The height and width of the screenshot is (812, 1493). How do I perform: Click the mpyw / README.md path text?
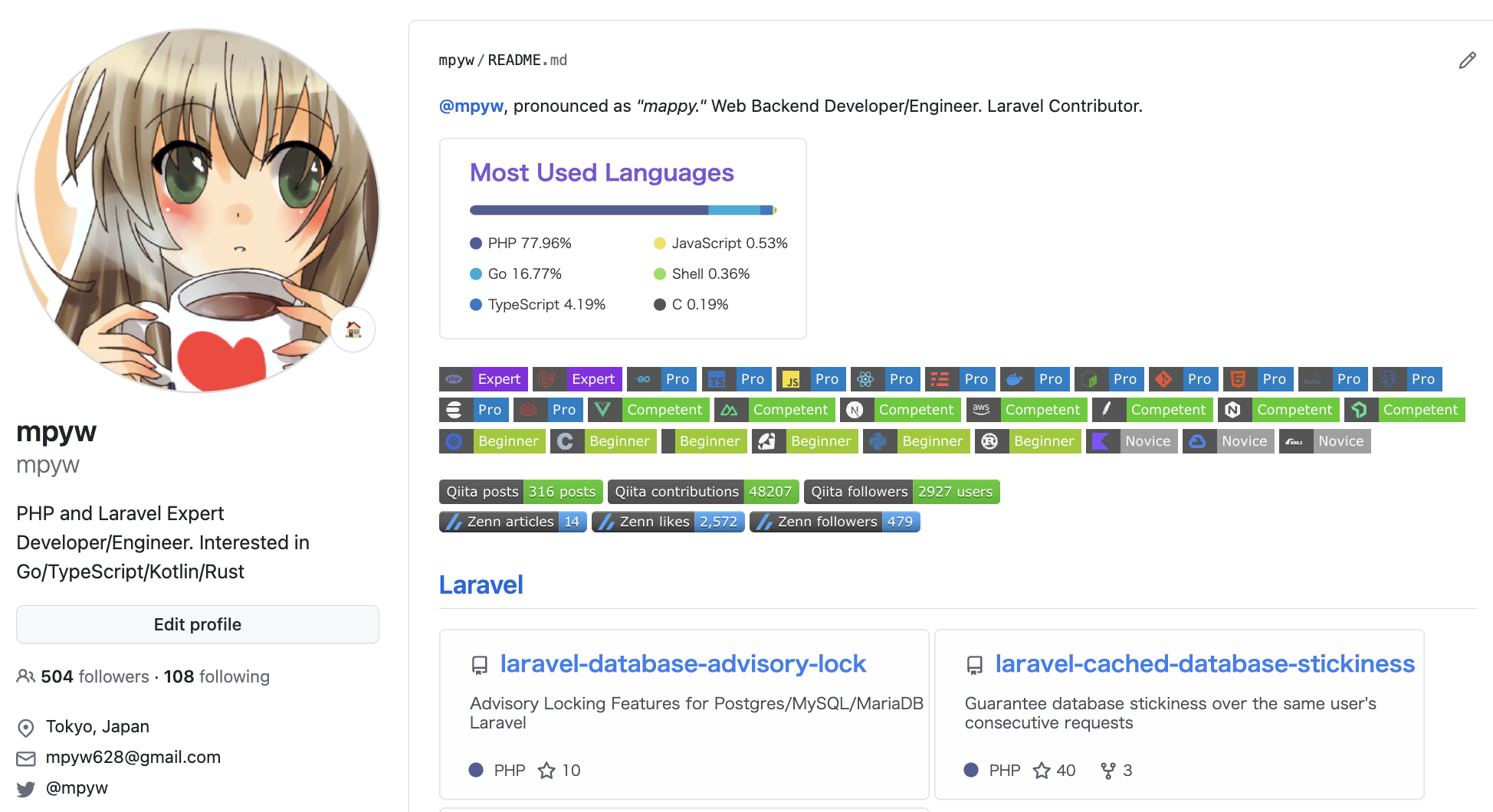[503, 60]
